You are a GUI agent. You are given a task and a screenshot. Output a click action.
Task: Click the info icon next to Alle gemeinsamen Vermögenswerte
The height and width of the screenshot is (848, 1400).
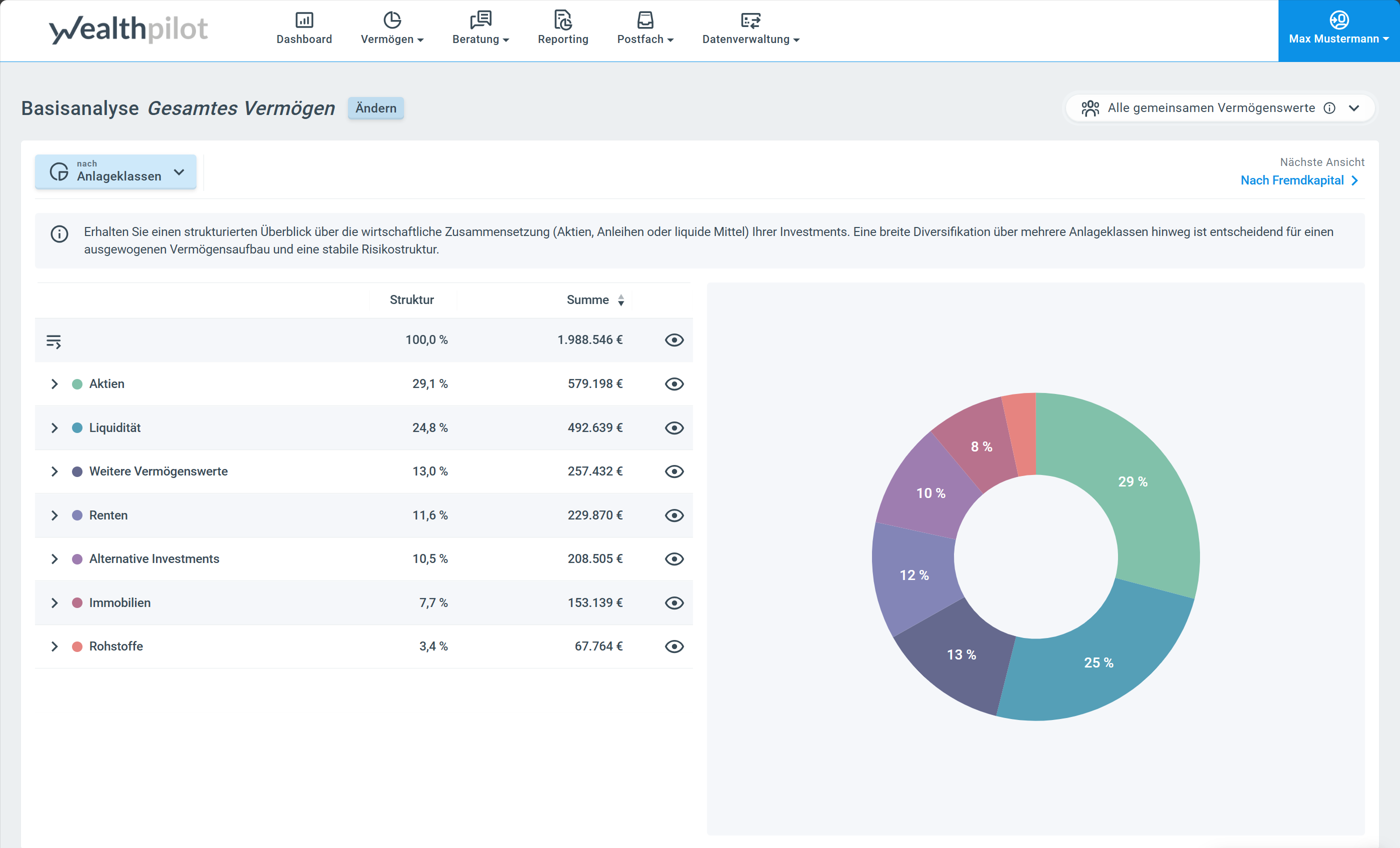tap(1329, 108)
